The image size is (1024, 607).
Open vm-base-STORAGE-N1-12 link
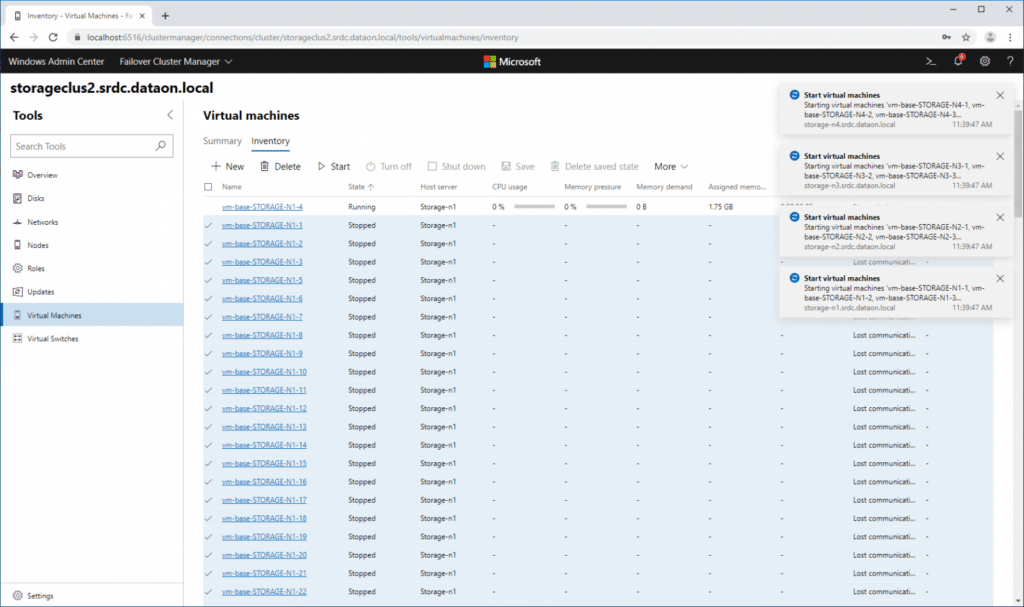(x=264, y=408)
